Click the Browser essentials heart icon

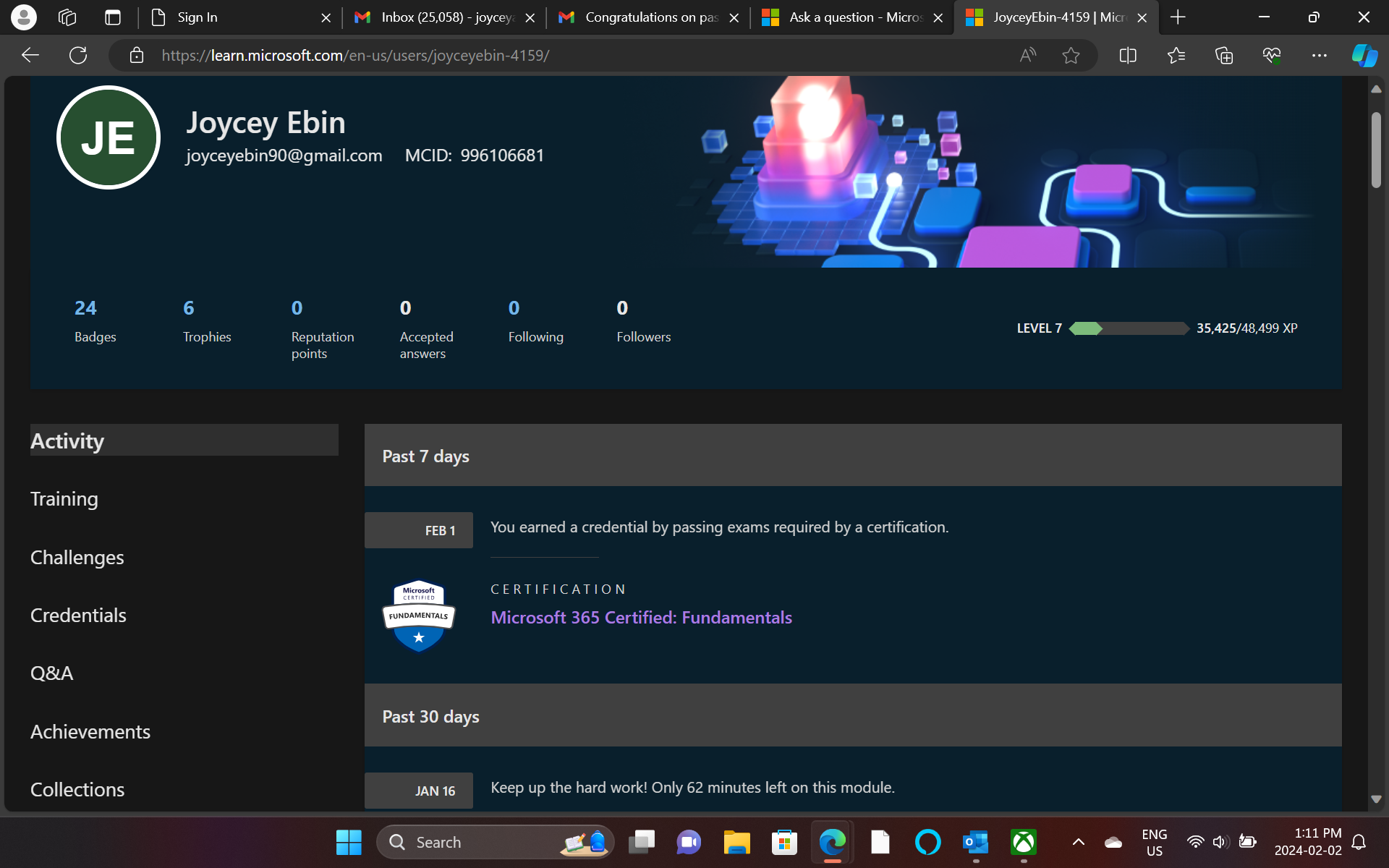[x=1272, y=55]
